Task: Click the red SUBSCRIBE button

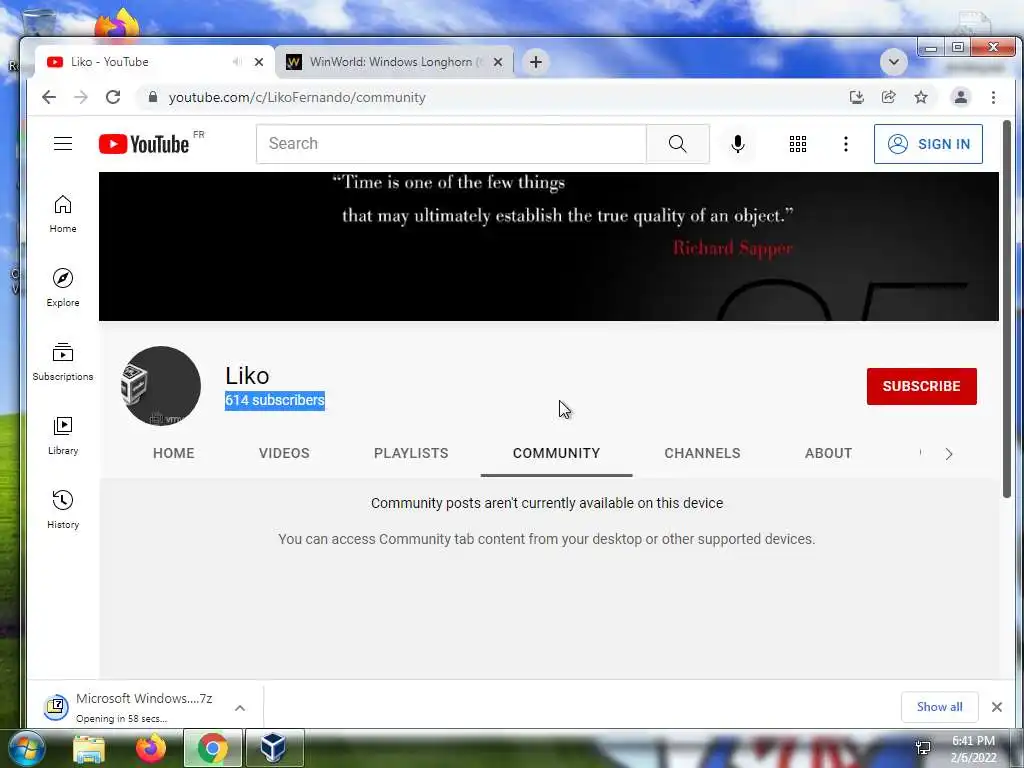Action: click(921, 386)
